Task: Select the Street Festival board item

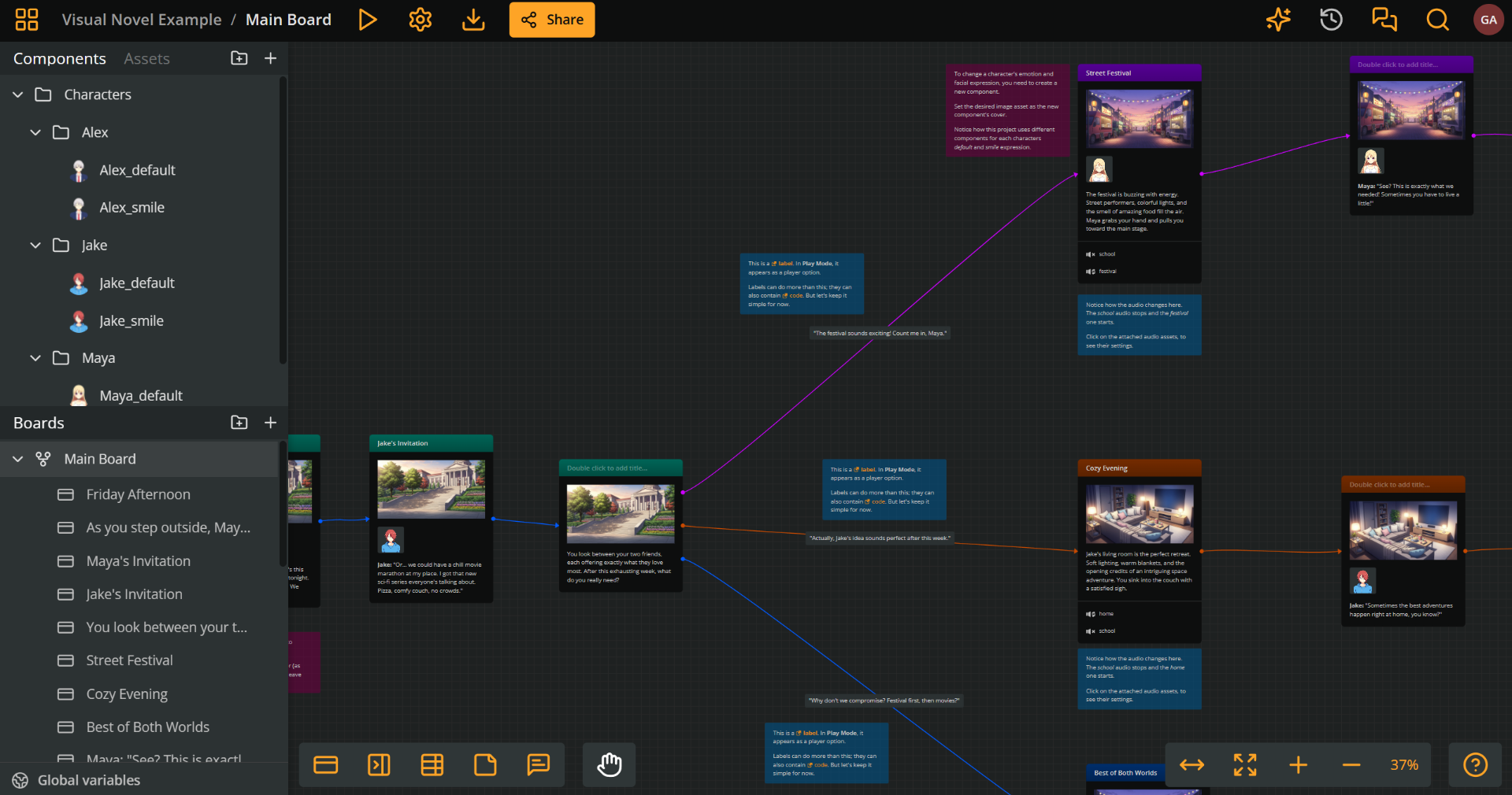Action: click(129, 660)
